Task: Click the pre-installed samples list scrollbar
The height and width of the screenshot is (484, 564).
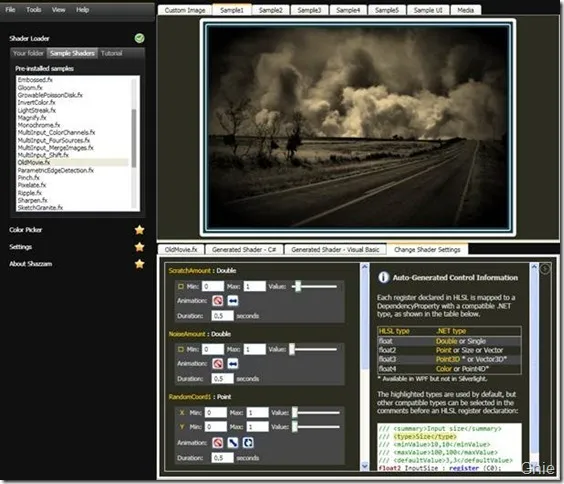Action: coord(134,138)
